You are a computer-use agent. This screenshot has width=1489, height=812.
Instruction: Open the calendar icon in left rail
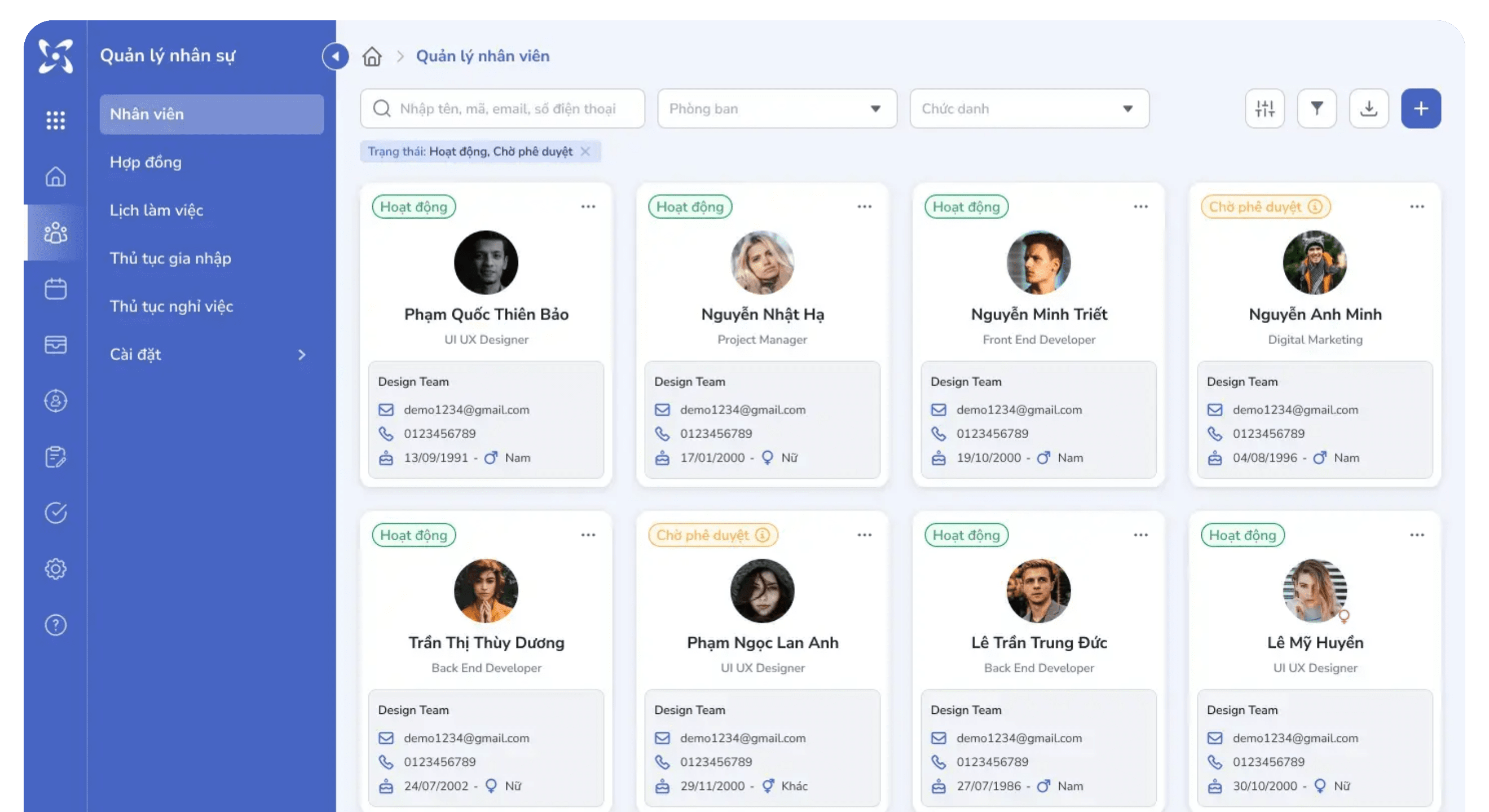point(55,289)
